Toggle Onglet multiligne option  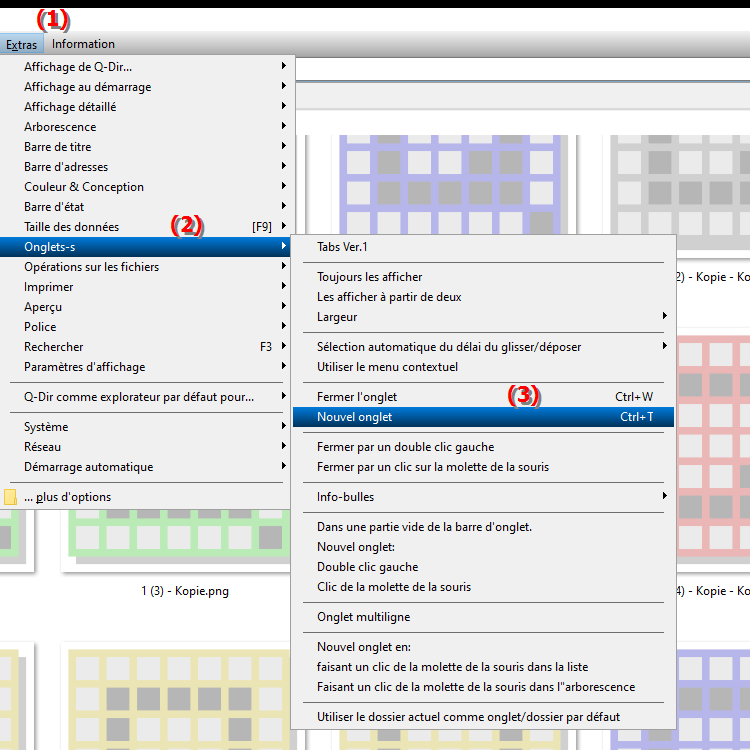click(x=484, y=617)
